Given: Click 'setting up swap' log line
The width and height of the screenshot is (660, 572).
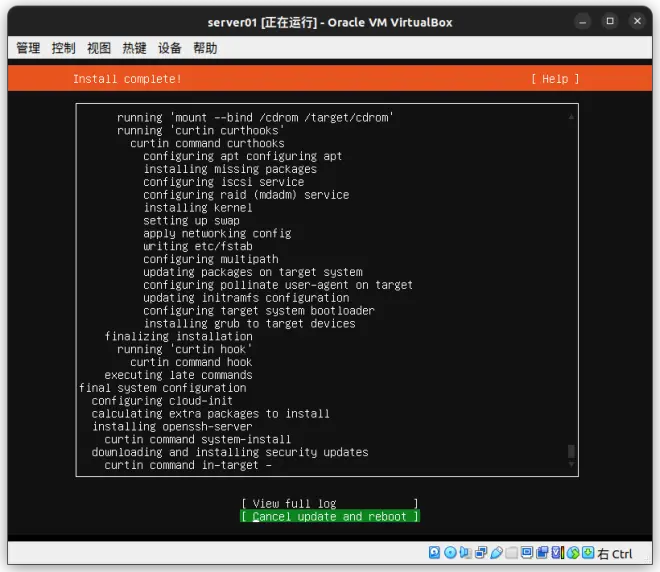Looking at the screenshot, I should (192, 221).
